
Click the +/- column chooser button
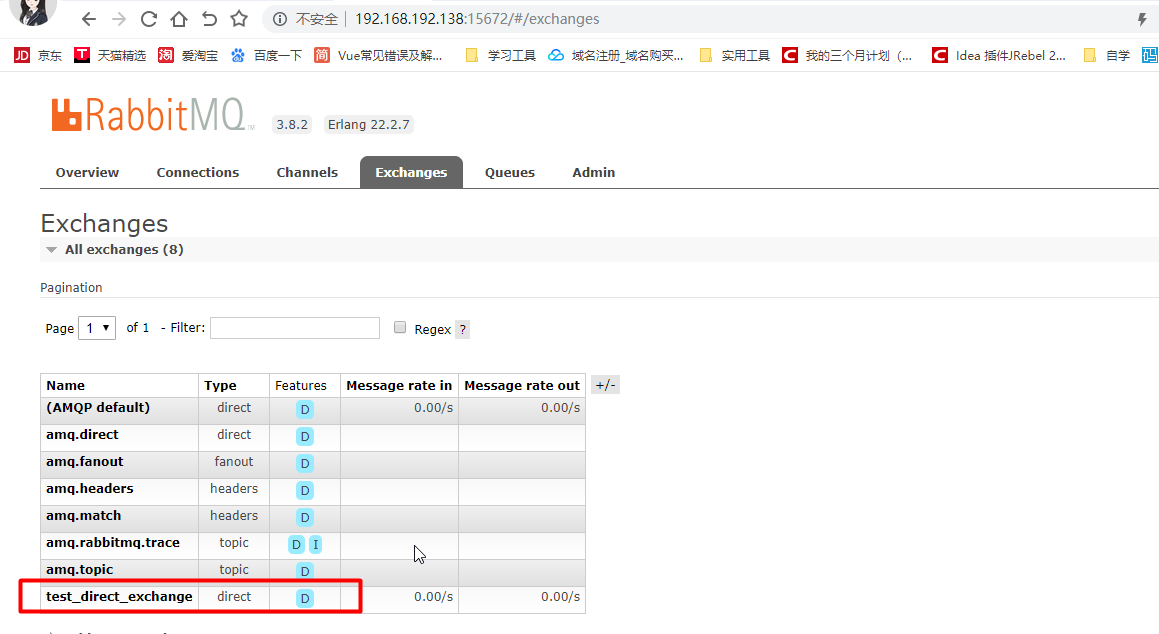(x=605, y=385)
